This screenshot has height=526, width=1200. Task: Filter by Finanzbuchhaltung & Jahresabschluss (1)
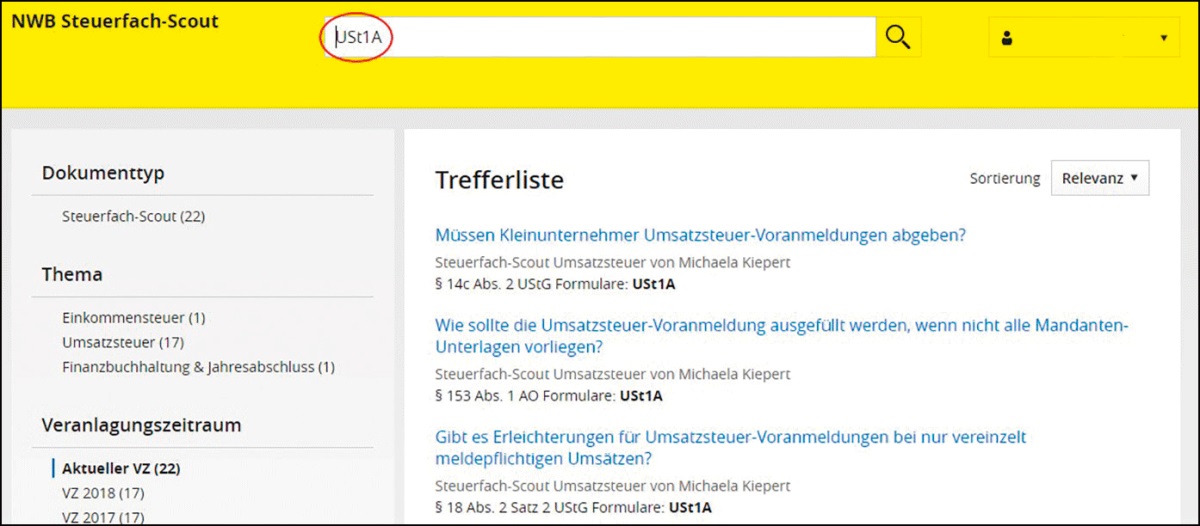(198, 367)
